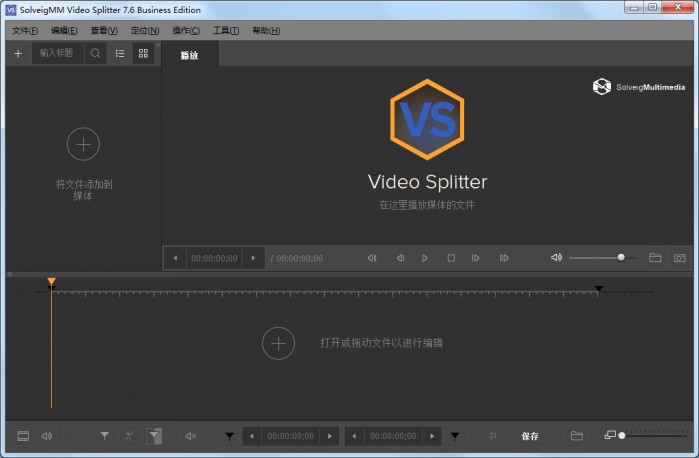Click the fragment end time field
The width and height of the screenshot is (699, 458).
click(x=393, y=436)
